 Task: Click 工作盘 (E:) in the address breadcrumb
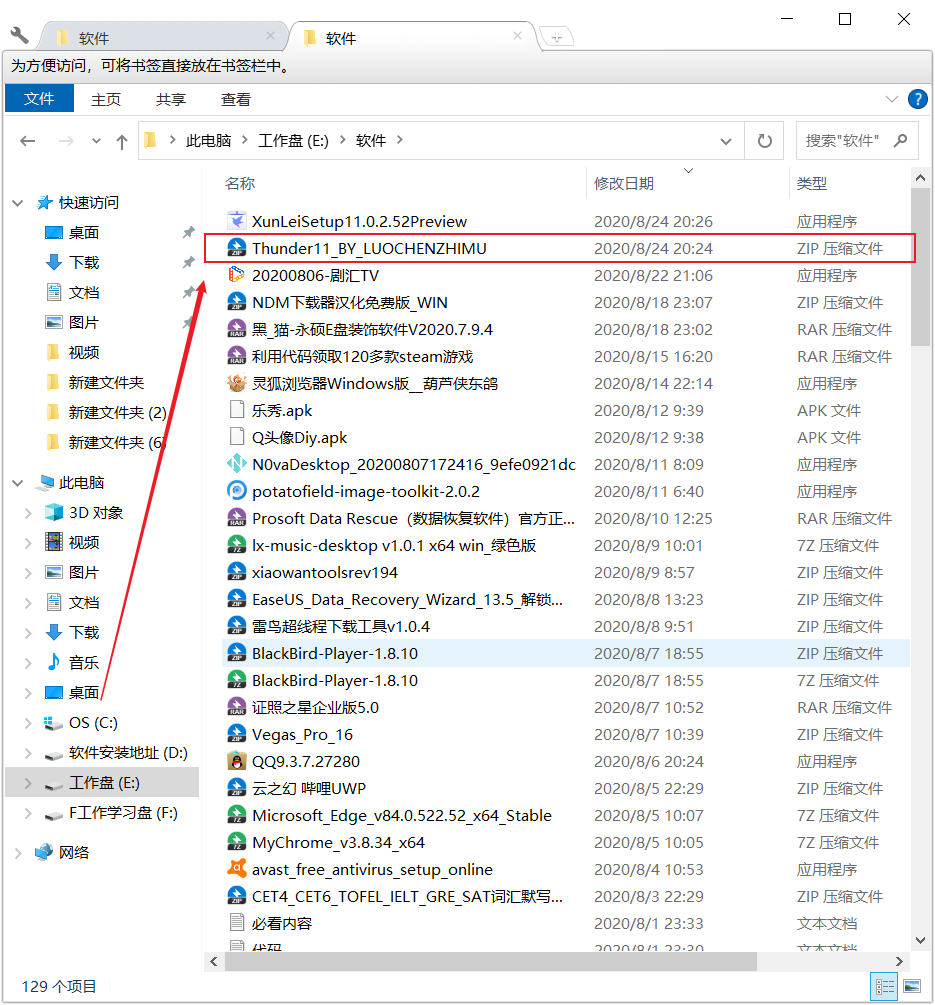tap(293, 141)
